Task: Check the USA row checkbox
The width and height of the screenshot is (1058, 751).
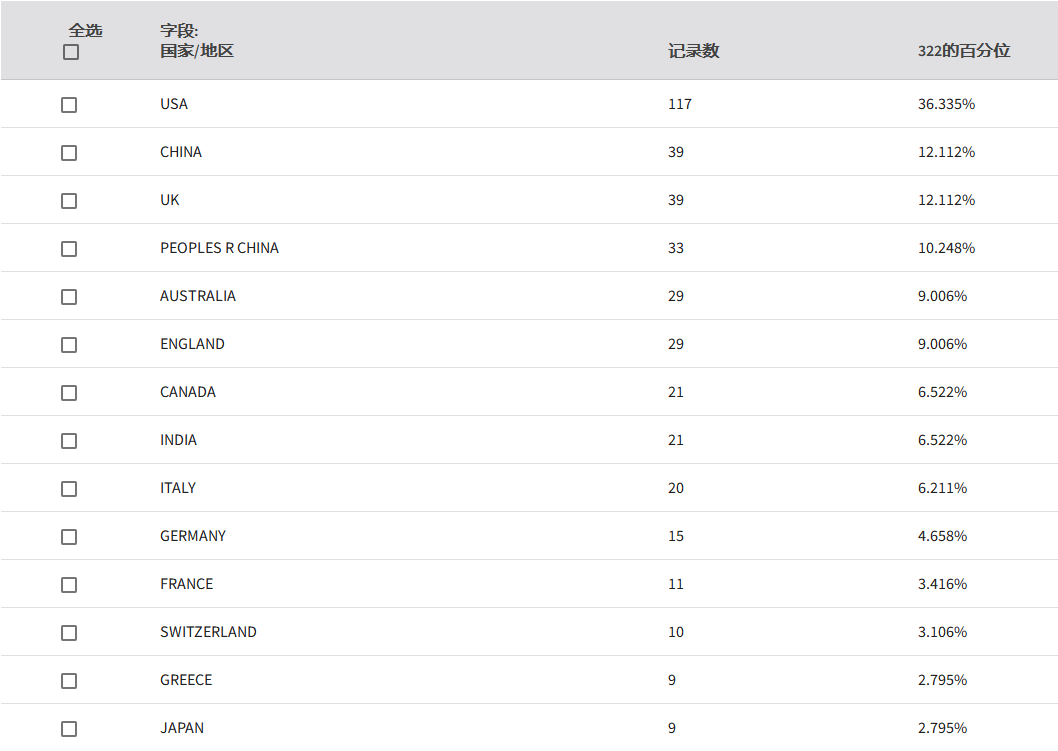Action: tap(69, 105)
